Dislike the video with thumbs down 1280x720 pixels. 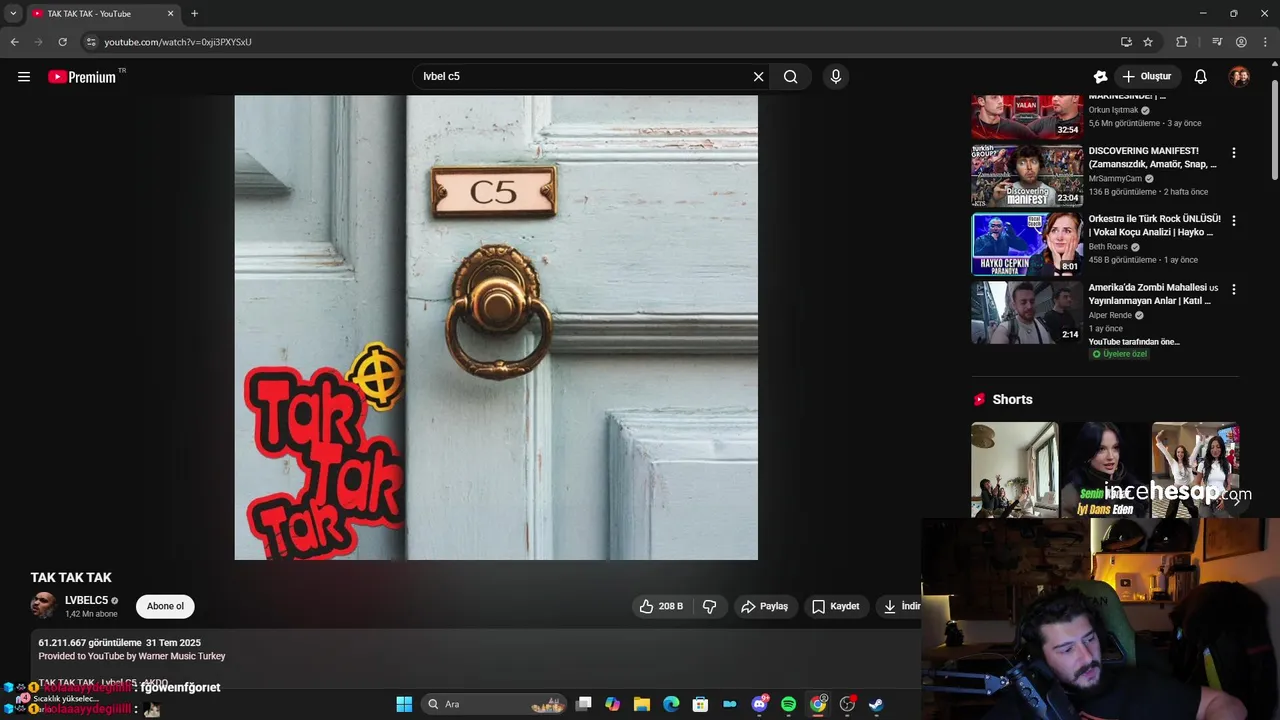709,606
